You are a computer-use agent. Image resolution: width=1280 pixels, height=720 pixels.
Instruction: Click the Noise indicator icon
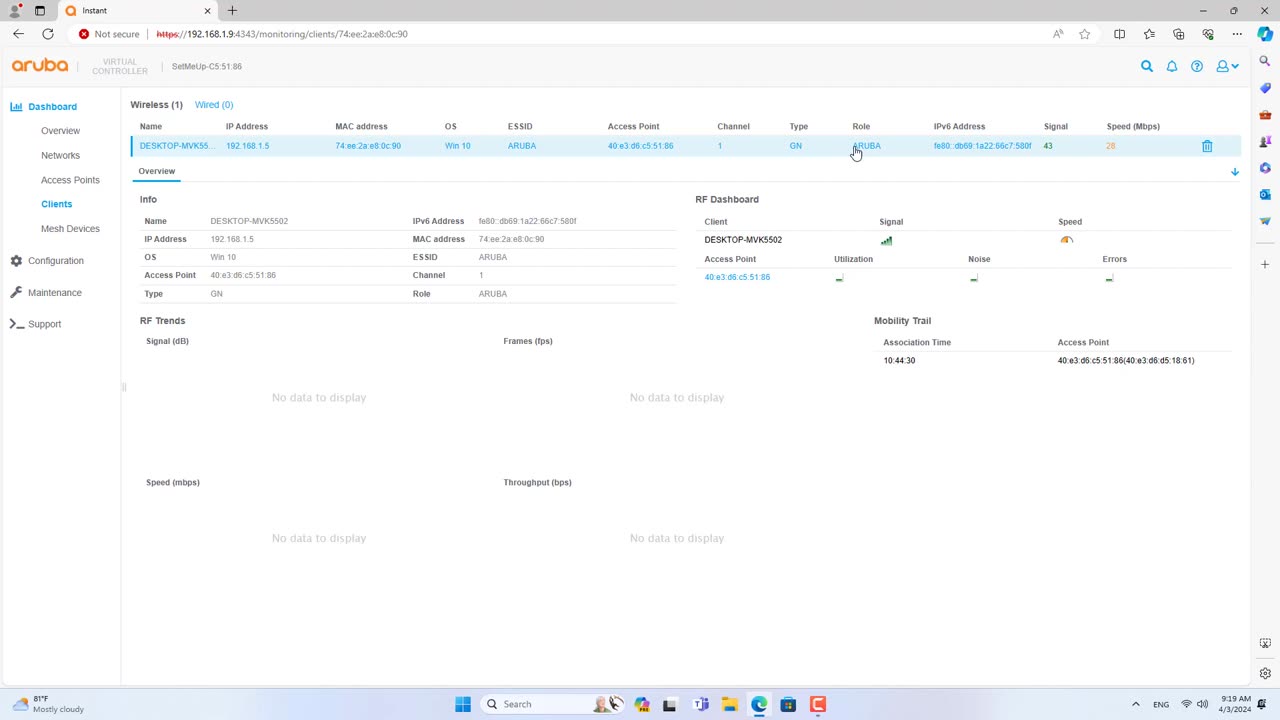tap(974, 278)
